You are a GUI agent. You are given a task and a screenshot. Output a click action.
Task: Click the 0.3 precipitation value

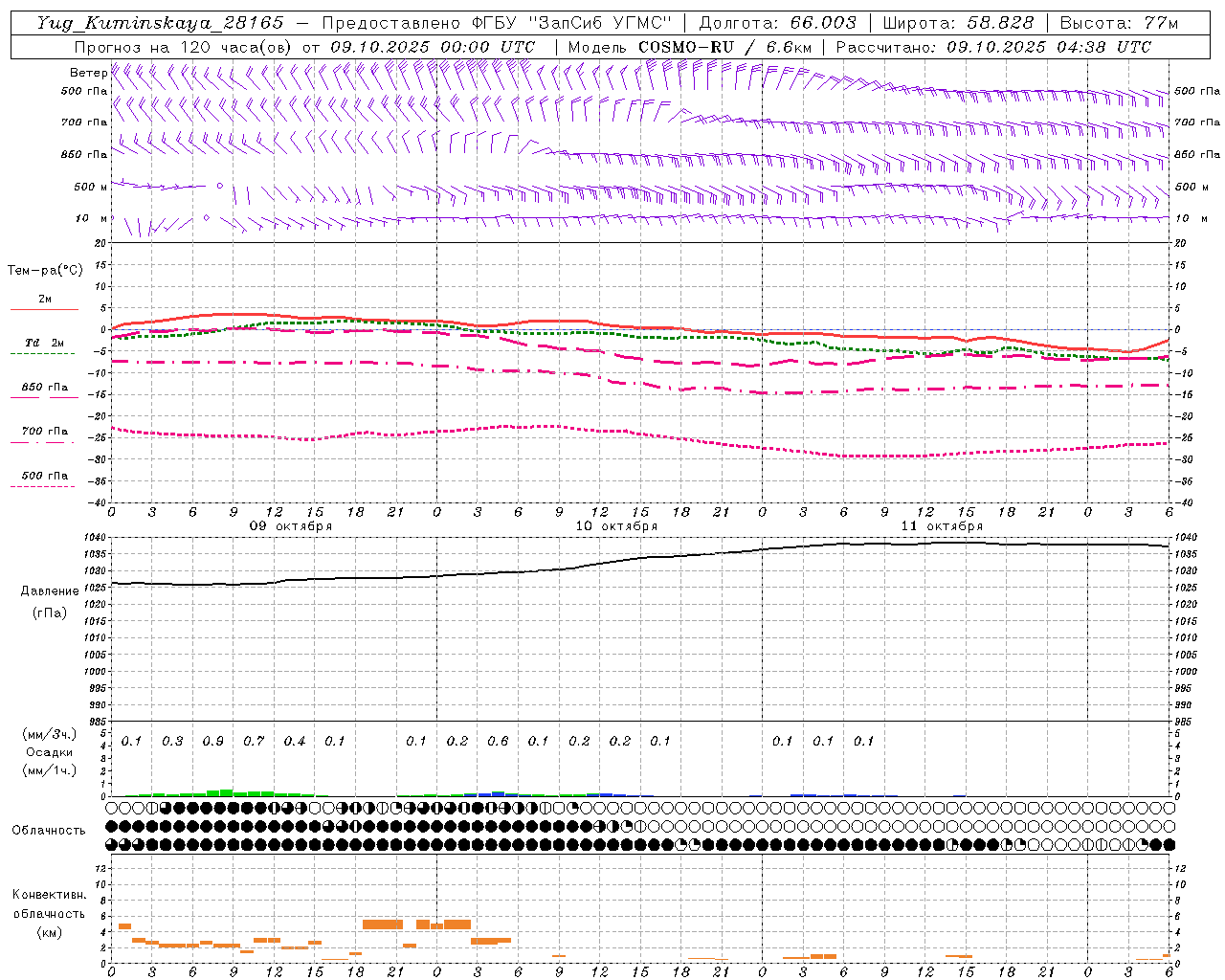[x=172, y=742]
